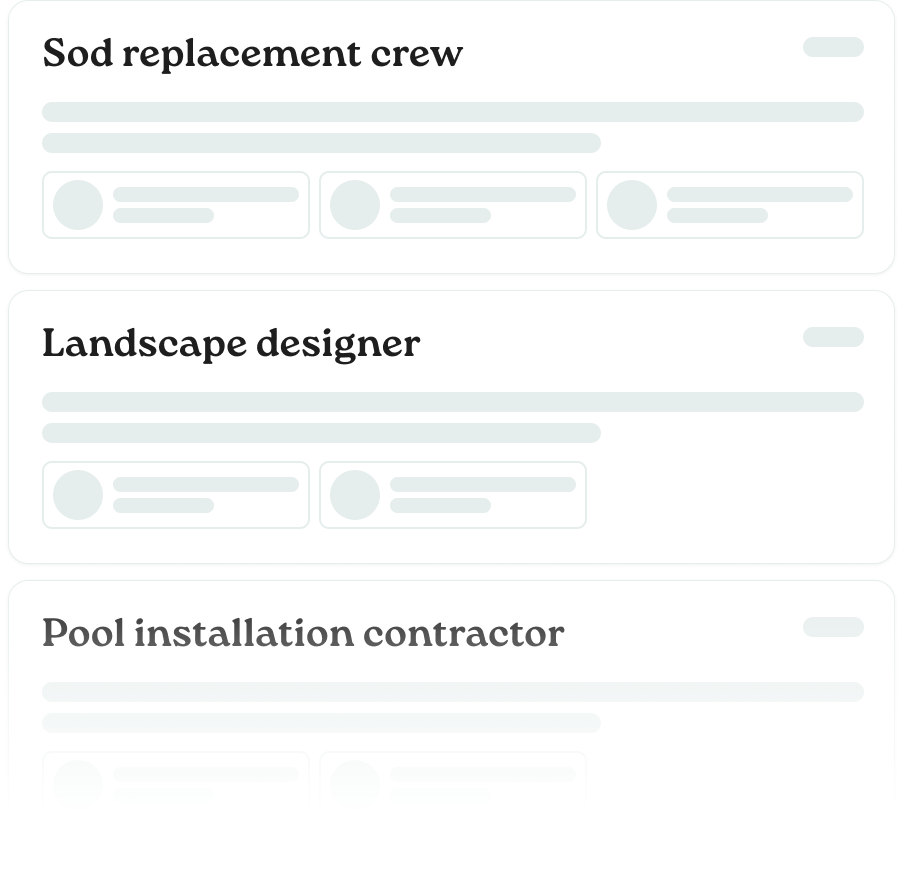Click the progress bar under Sod replacement crew title

click(452, 111)
